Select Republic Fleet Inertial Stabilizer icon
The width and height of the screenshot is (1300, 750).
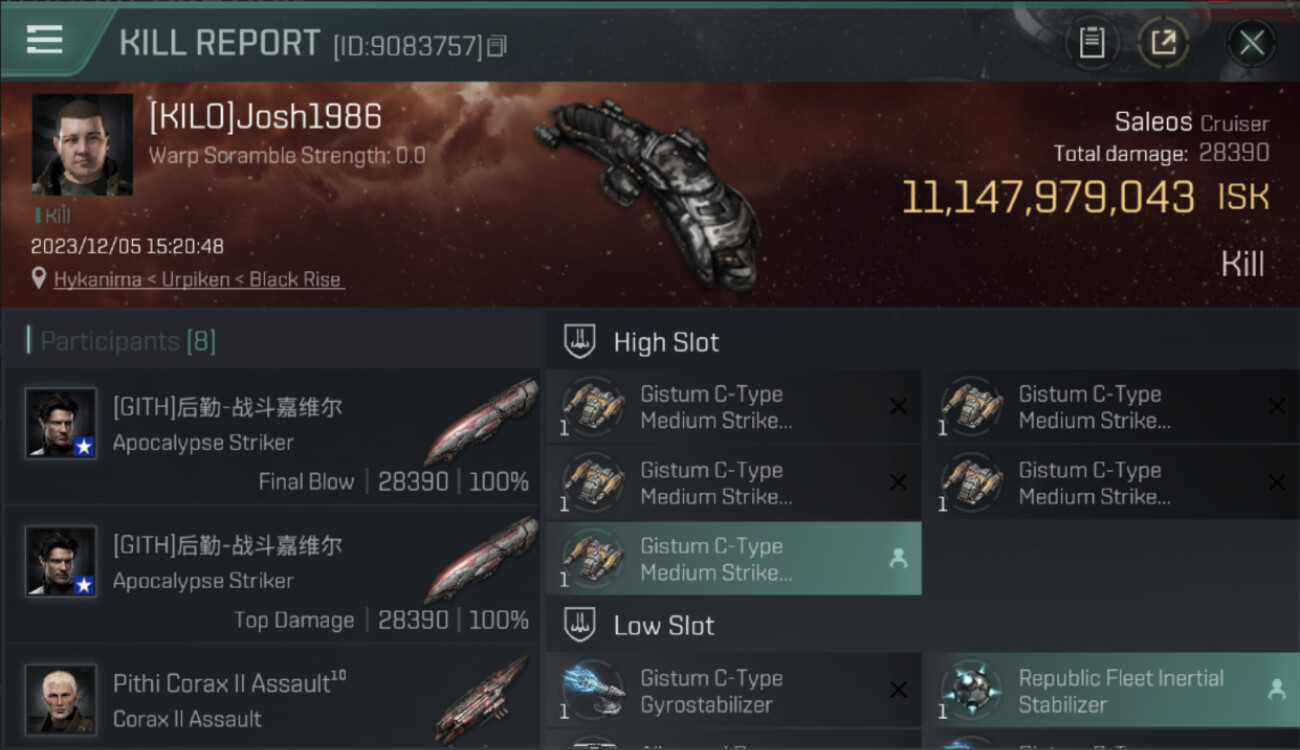(x=972, y=691)
